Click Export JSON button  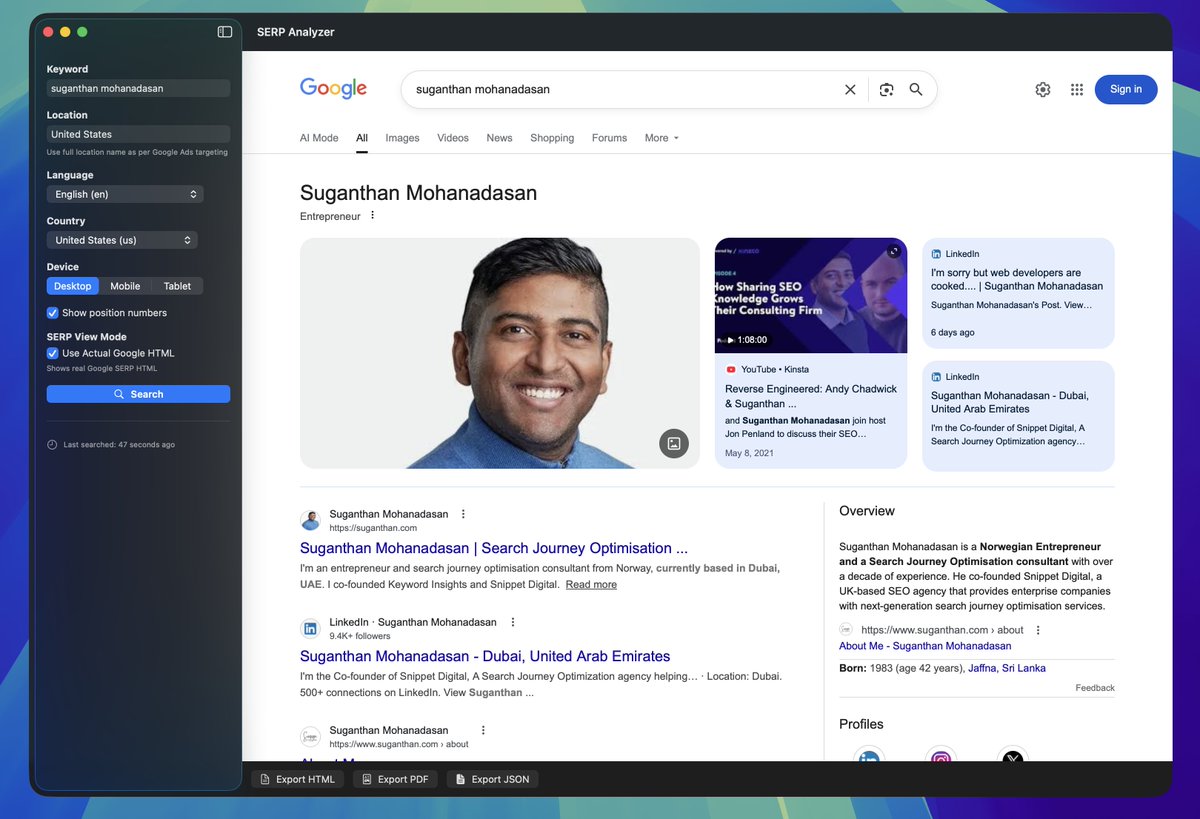[x=492, y=779]
